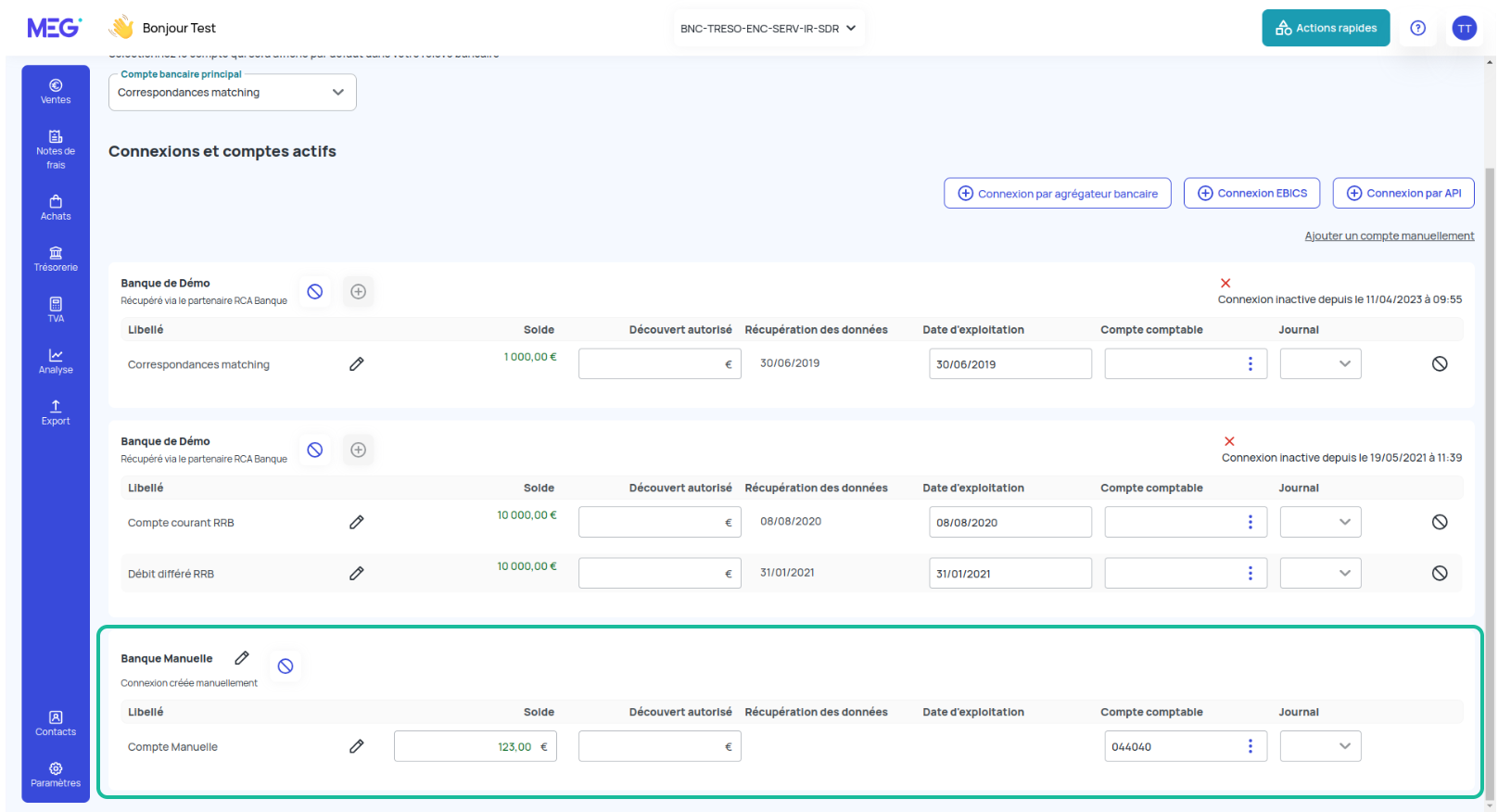Expand the BNC-TRESO-ENC-SERV-IR-SDR company dropdown
Image resolution: width=1498 pixels, height=812 pixels.
coord(768,28)
